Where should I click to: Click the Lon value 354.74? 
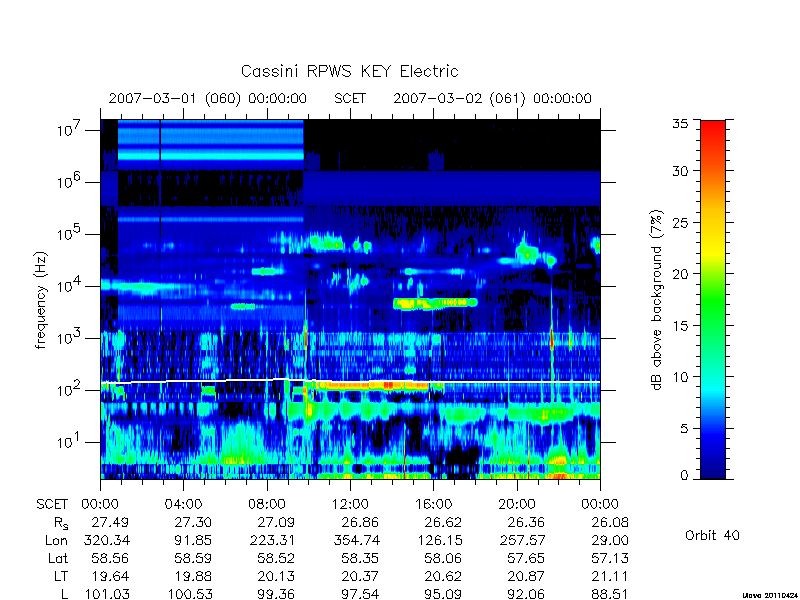357,540
